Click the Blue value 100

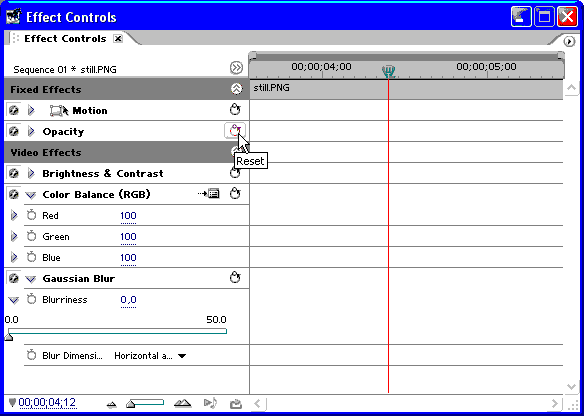tap(128, 258)
